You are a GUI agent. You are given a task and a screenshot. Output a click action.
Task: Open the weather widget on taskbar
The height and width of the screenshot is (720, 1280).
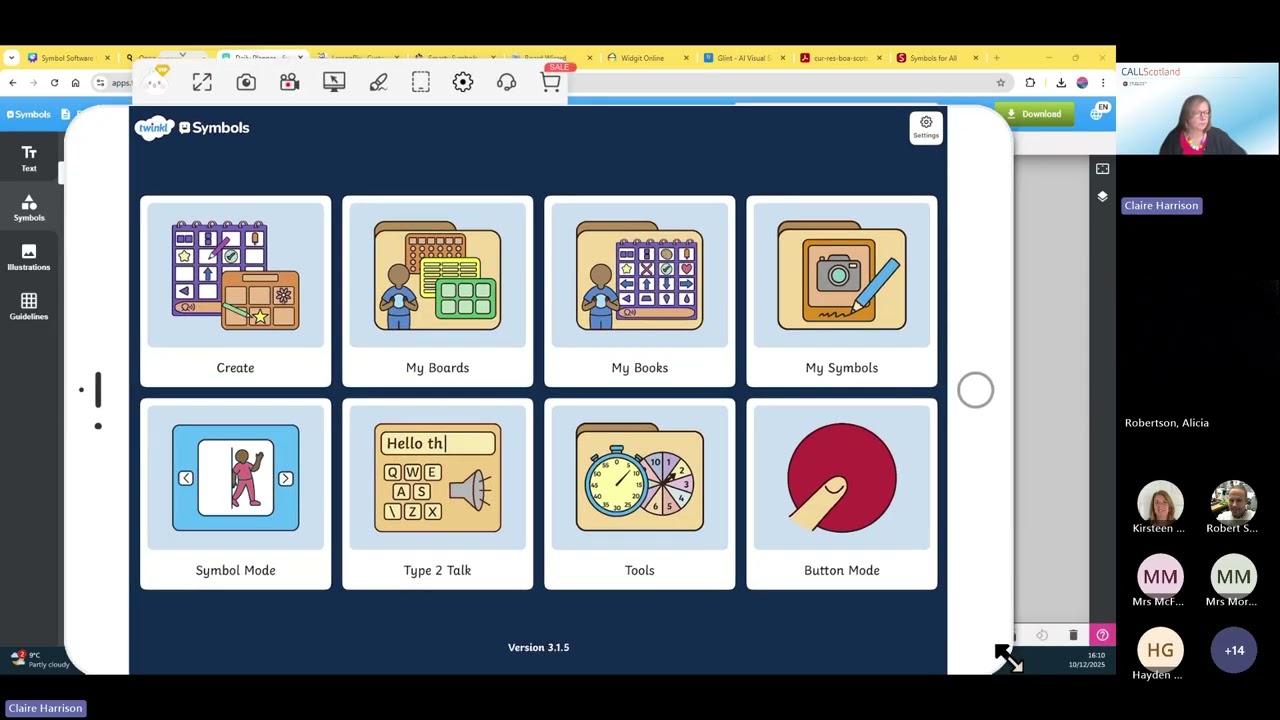[38, 660]
